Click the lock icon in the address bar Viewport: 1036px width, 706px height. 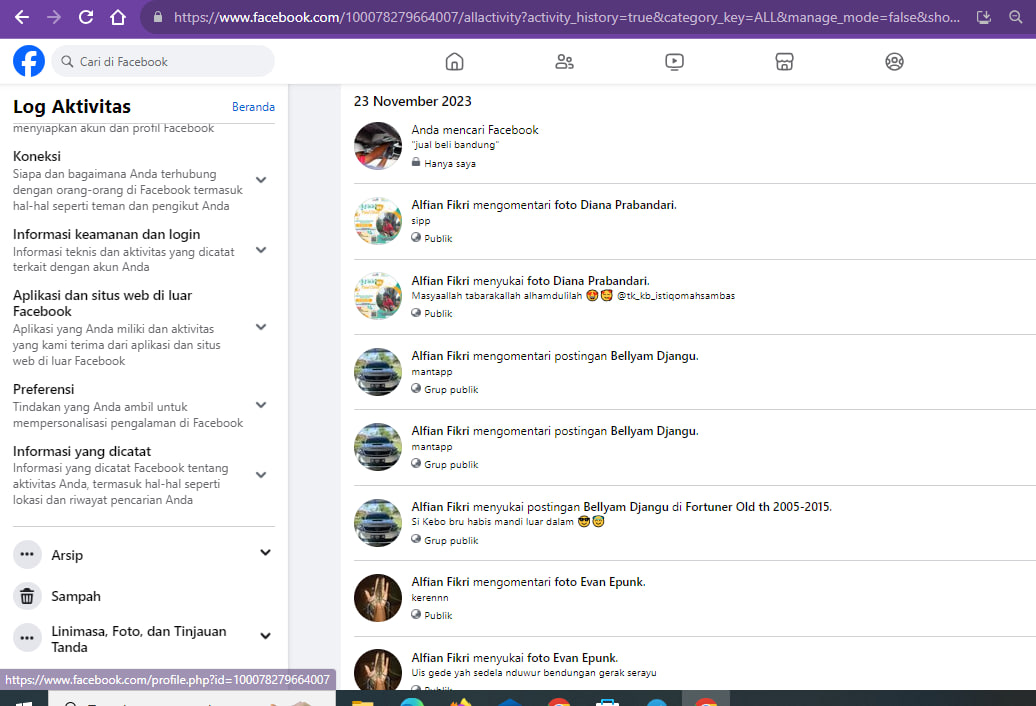coord(158,17)
